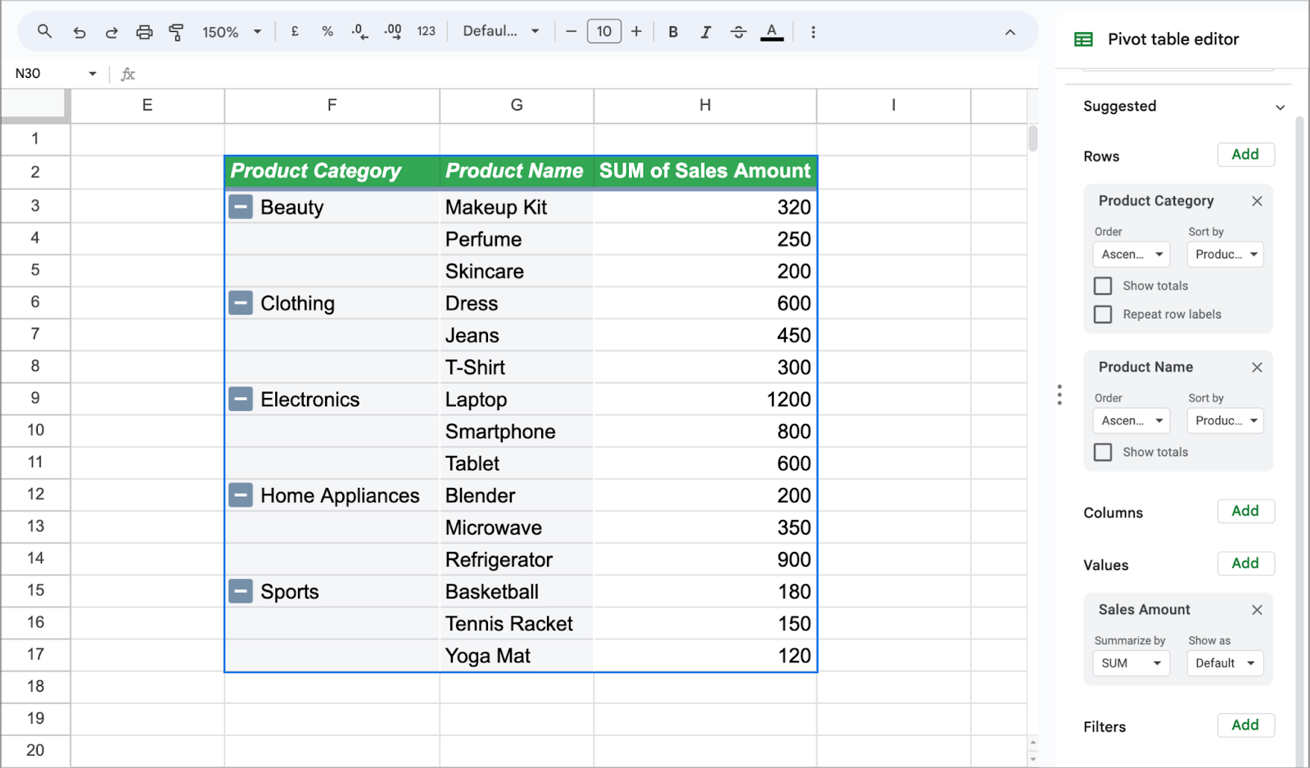The width and height of the screenshot is (1310, 768).
Task: Remove the Product Category row field
Action: tap(1257, 201)
